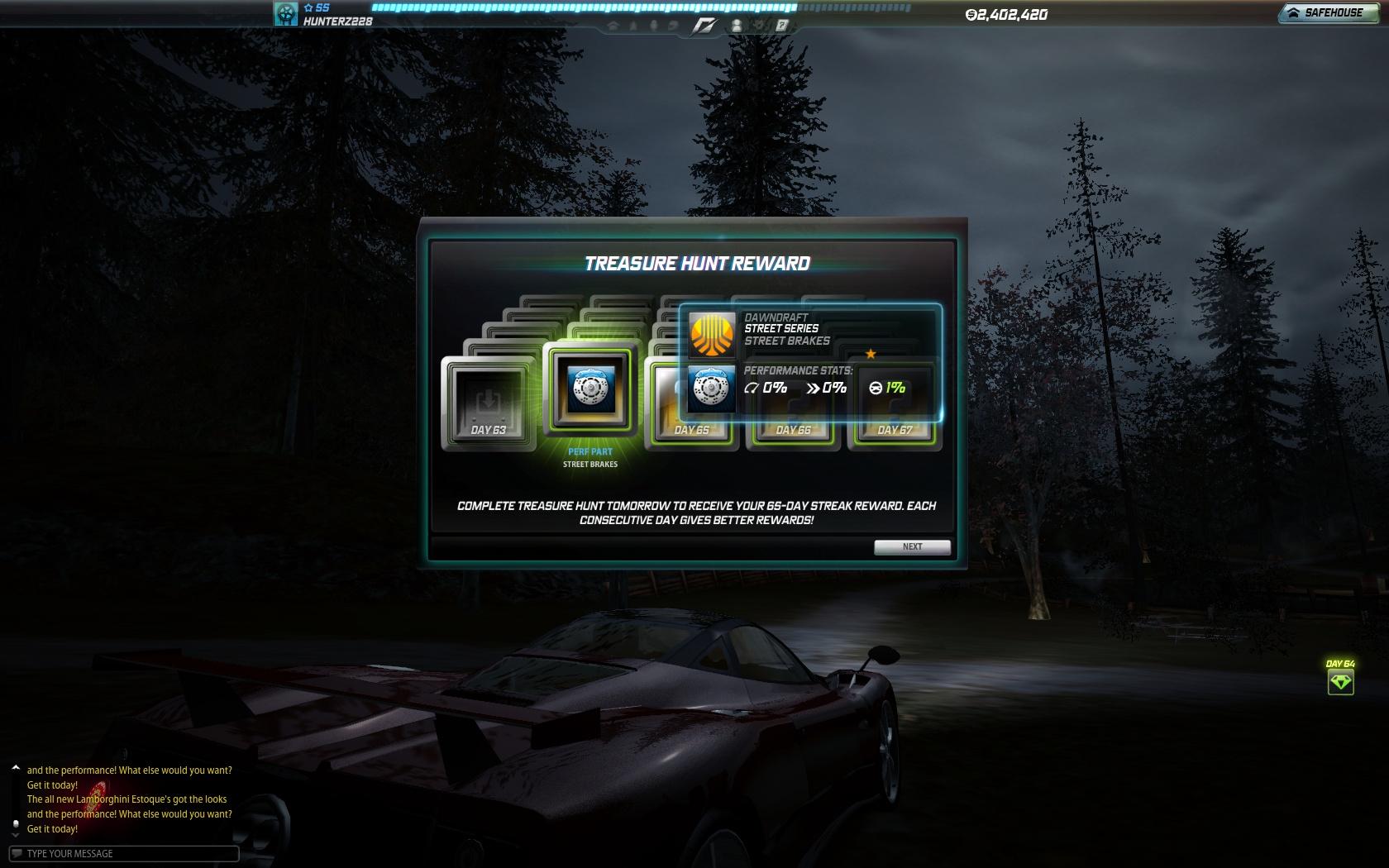Click the brake disc icon in tooltip
Screen dimensions: 1389x868
coord(712,388)
